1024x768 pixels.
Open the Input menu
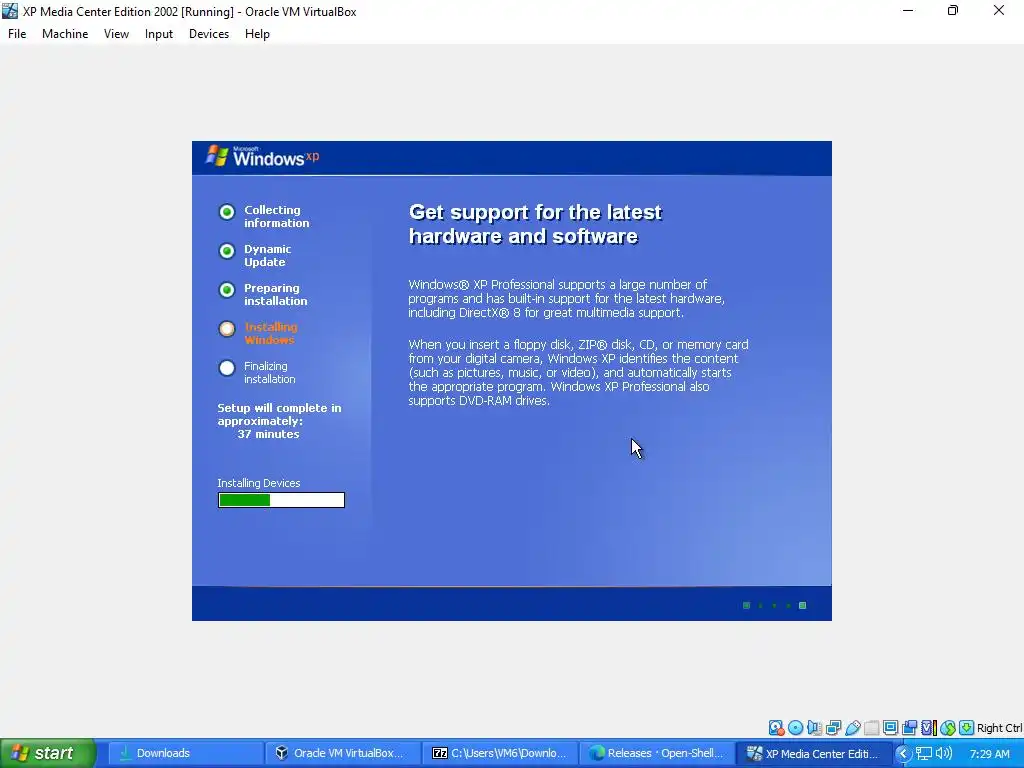pyautogui.click(x=159, y=34)
